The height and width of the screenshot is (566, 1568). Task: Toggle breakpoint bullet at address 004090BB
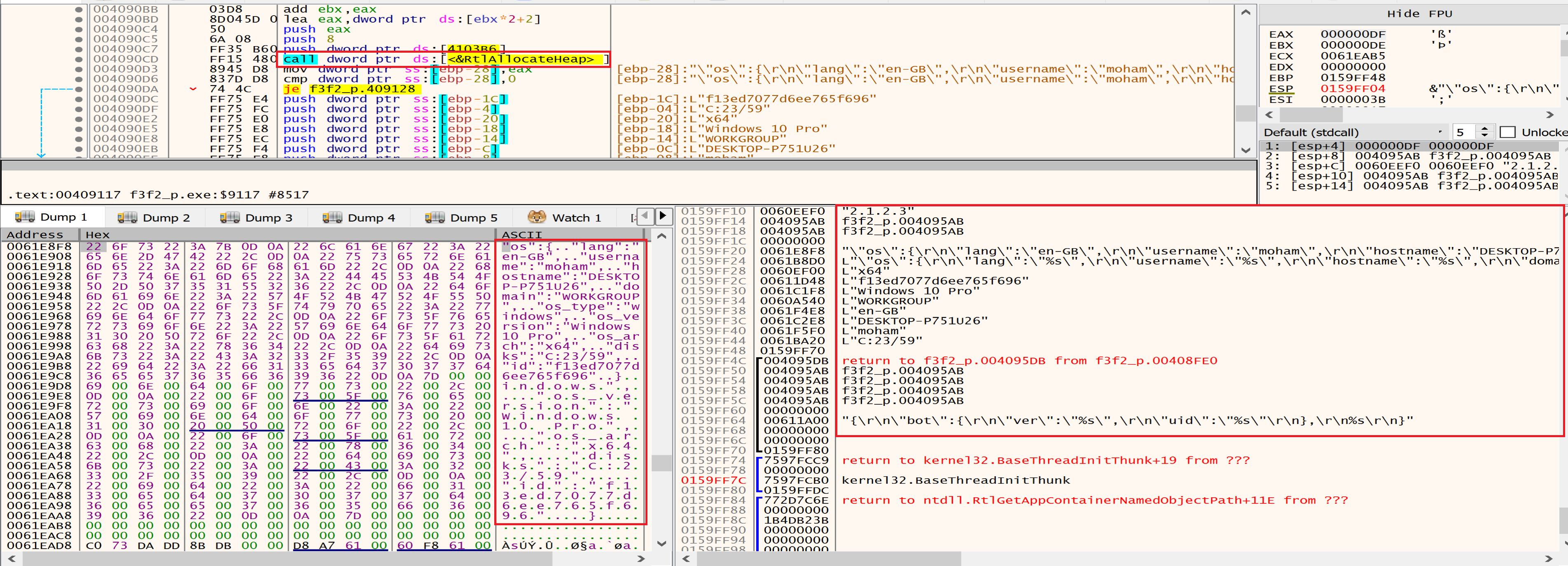click(79, 9)
